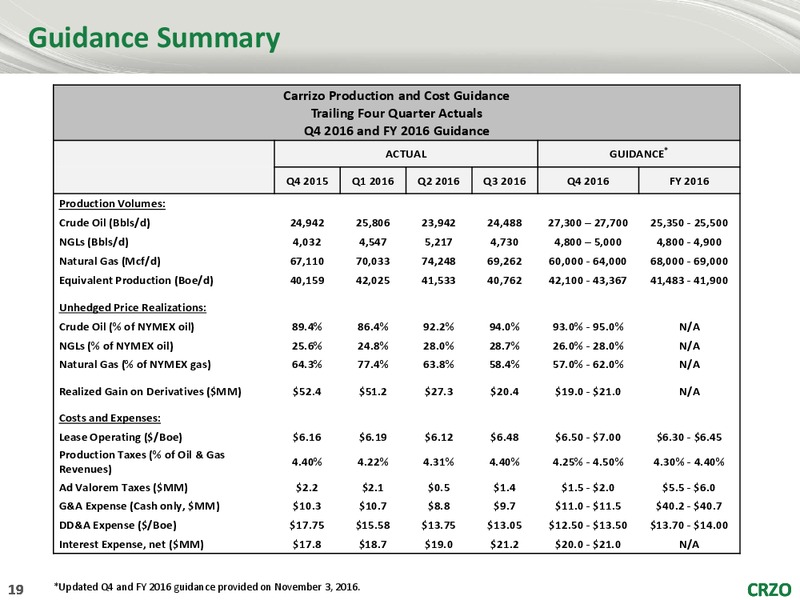Select crude oil realization 94.0%
This screenshot has height=600, width=800.
[x=505, y=327]
